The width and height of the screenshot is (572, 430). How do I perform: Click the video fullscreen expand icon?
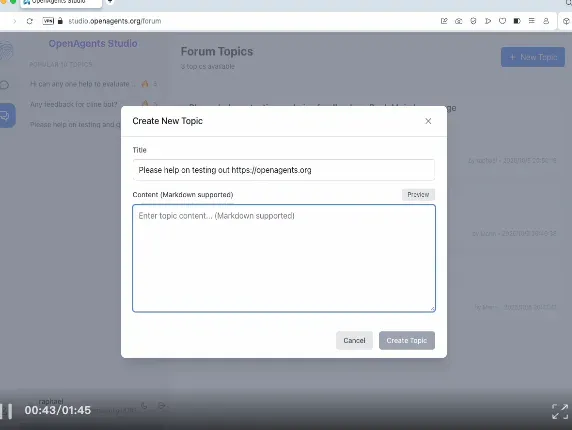pos(560,411)
